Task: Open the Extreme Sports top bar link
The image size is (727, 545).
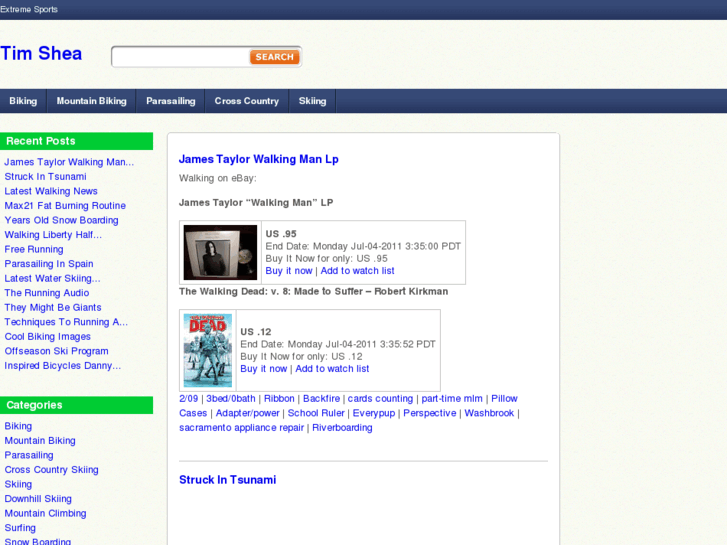Action: tap(29, 9)
